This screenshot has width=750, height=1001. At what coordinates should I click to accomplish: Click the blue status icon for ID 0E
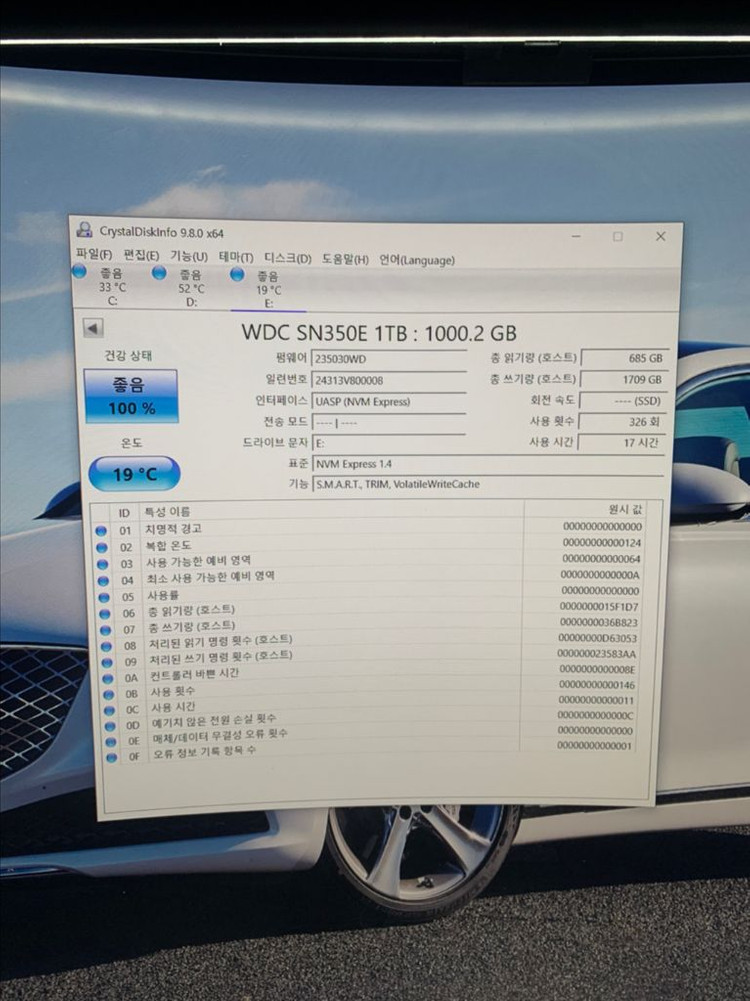(111, 742)
